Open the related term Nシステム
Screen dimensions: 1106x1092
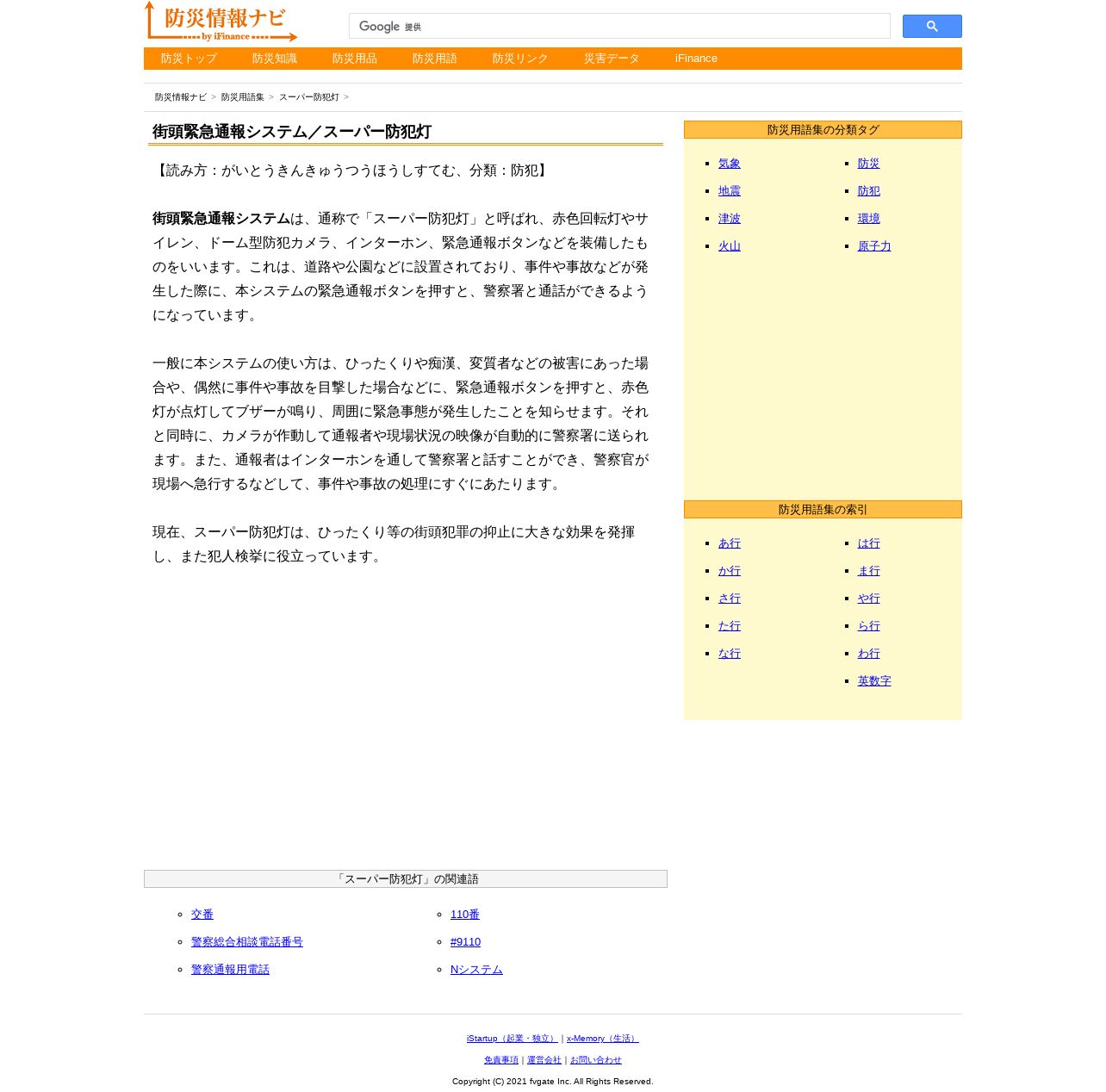[x=476, y=970]
